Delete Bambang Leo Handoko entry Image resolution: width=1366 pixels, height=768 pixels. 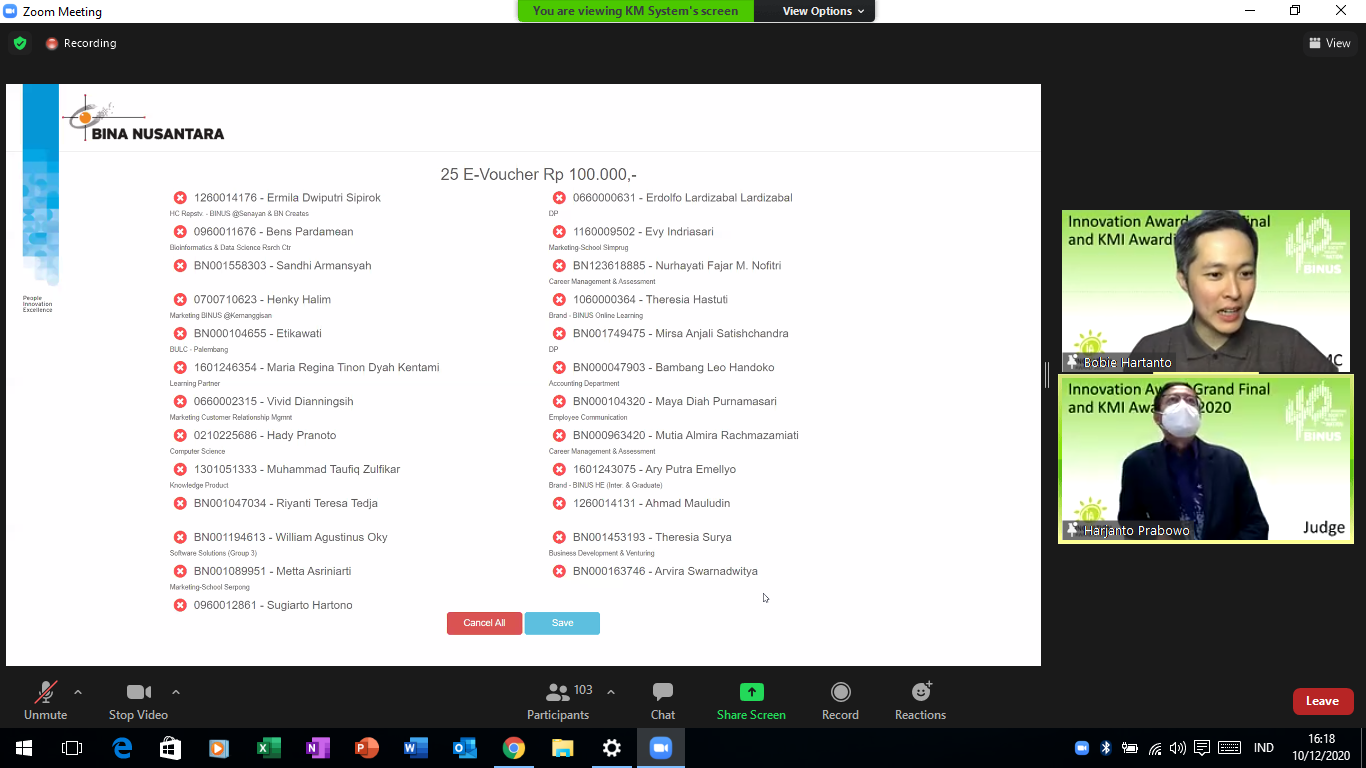pos(559,368)
